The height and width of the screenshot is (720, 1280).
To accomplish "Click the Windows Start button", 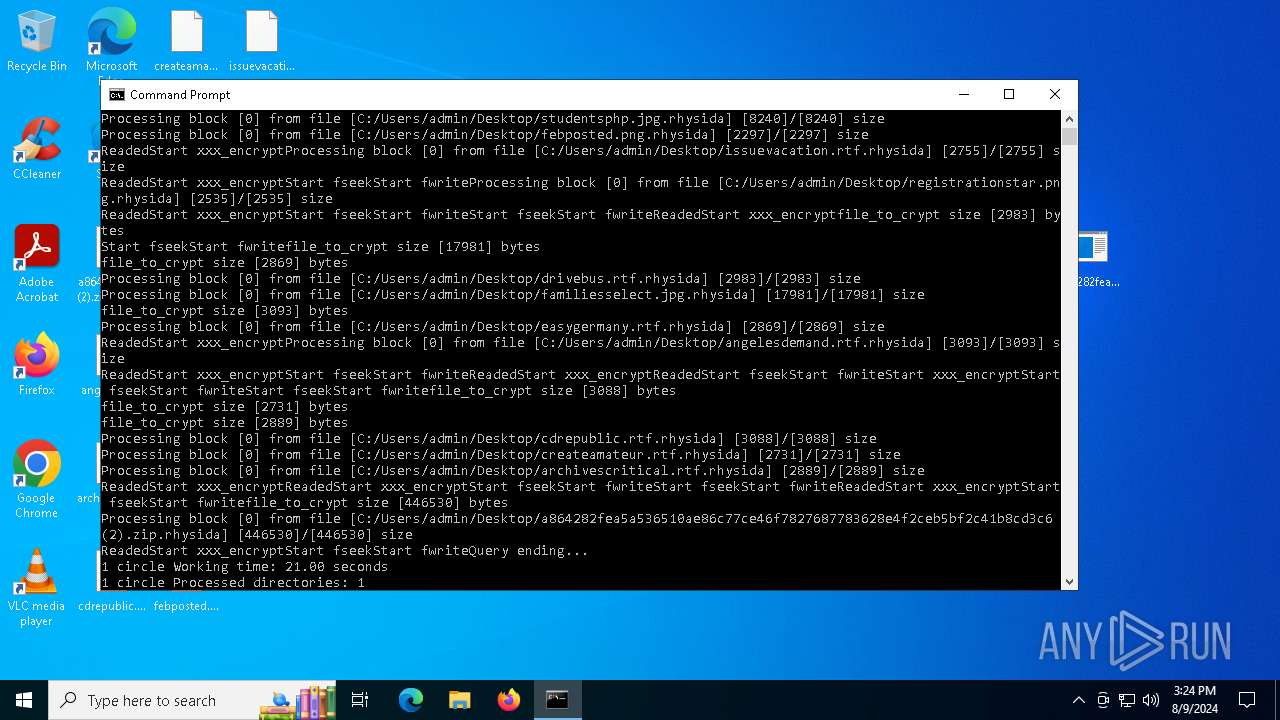I will click(24, 700).
